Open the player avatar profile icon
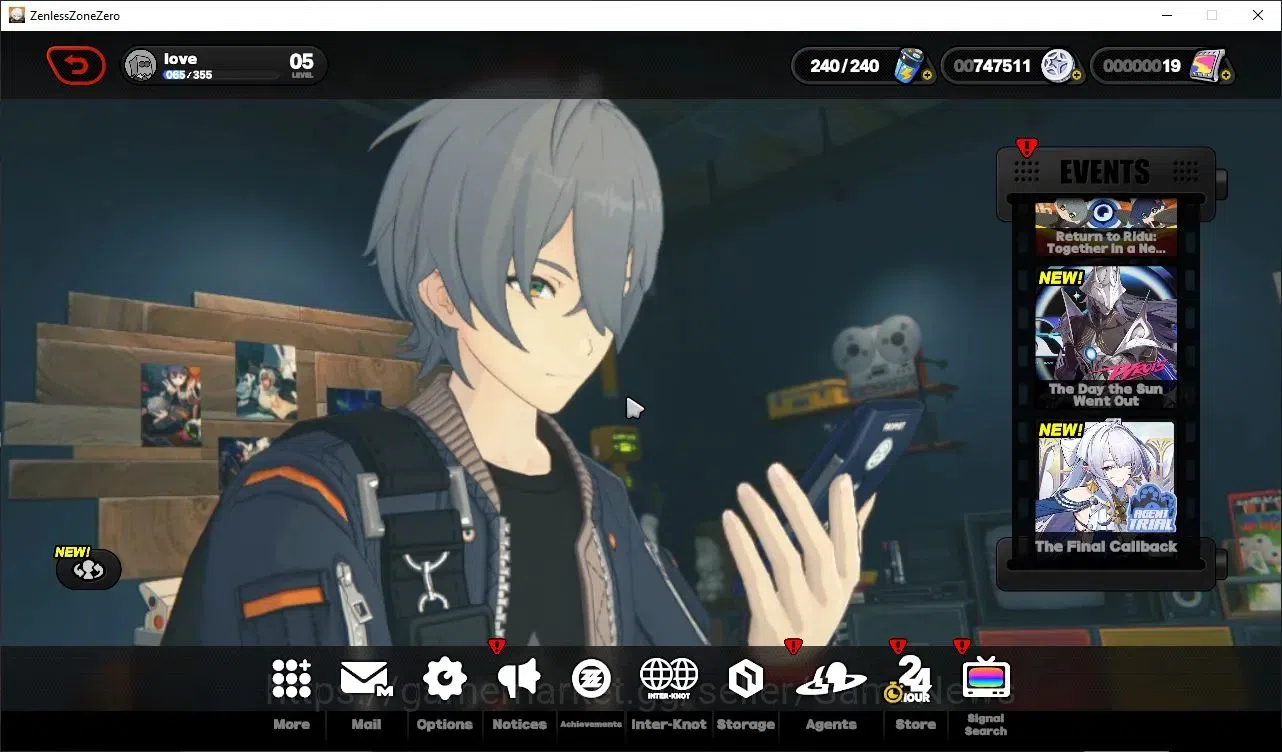Viewport: 1282px width, 752px height. (141, 66)
